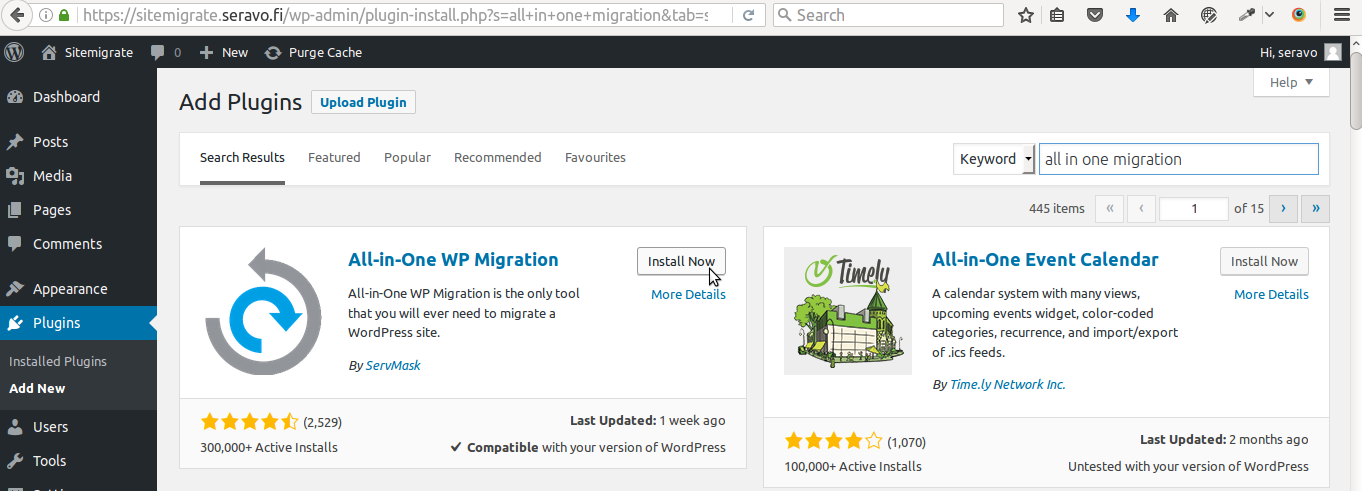Open the Hi, seravo account menu

tap(1301, 52)
